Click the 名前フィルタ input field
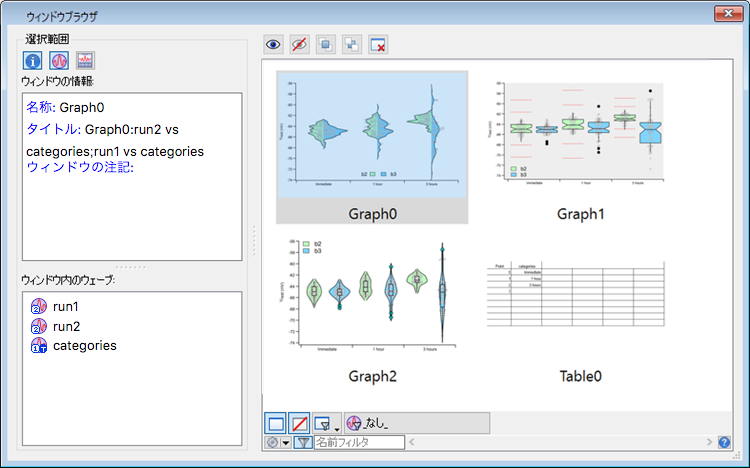Viewport: 750px width, 468px height. [x=359, y=442]
